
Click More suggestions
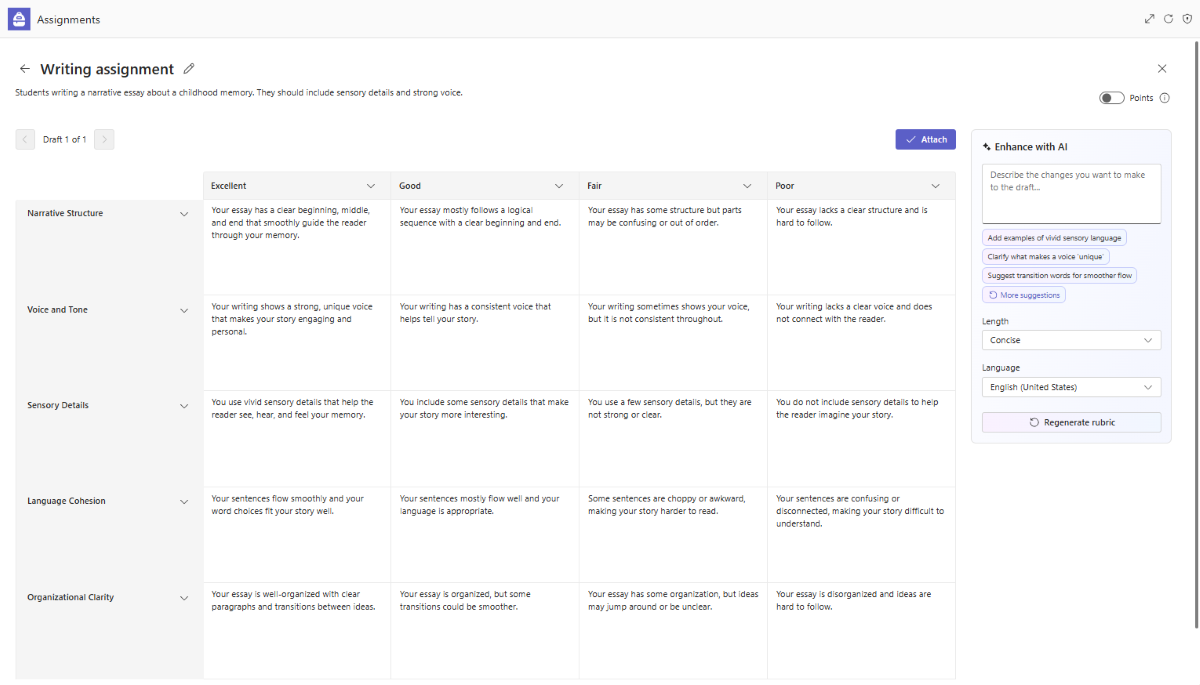tap(1024, 295)
